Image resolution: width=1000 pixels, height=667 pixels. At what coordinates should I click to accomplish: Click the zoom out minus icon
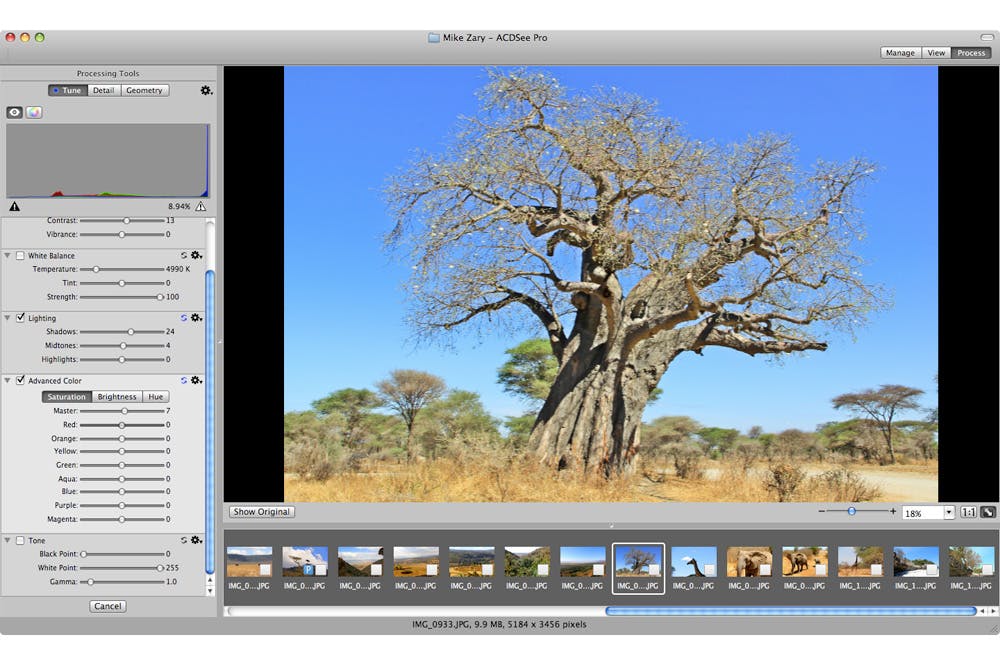tap(821, 511)
